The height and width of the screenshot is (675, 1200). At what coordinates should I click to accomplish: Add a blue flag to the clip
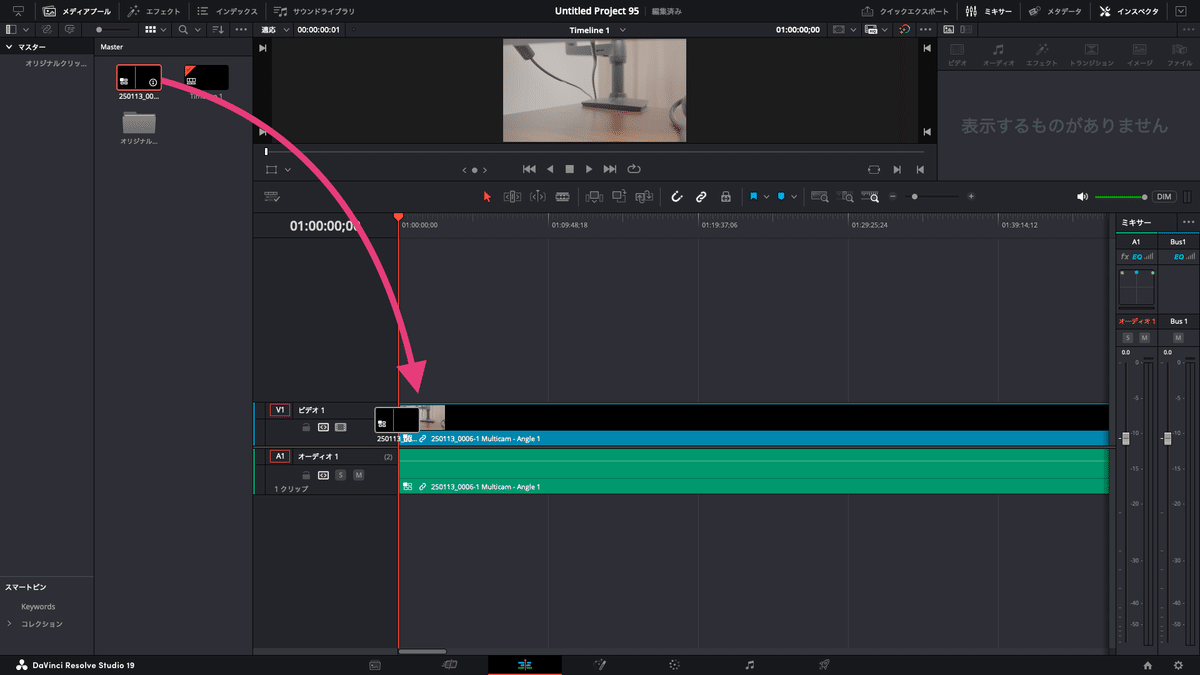click(x=754, y=197)
